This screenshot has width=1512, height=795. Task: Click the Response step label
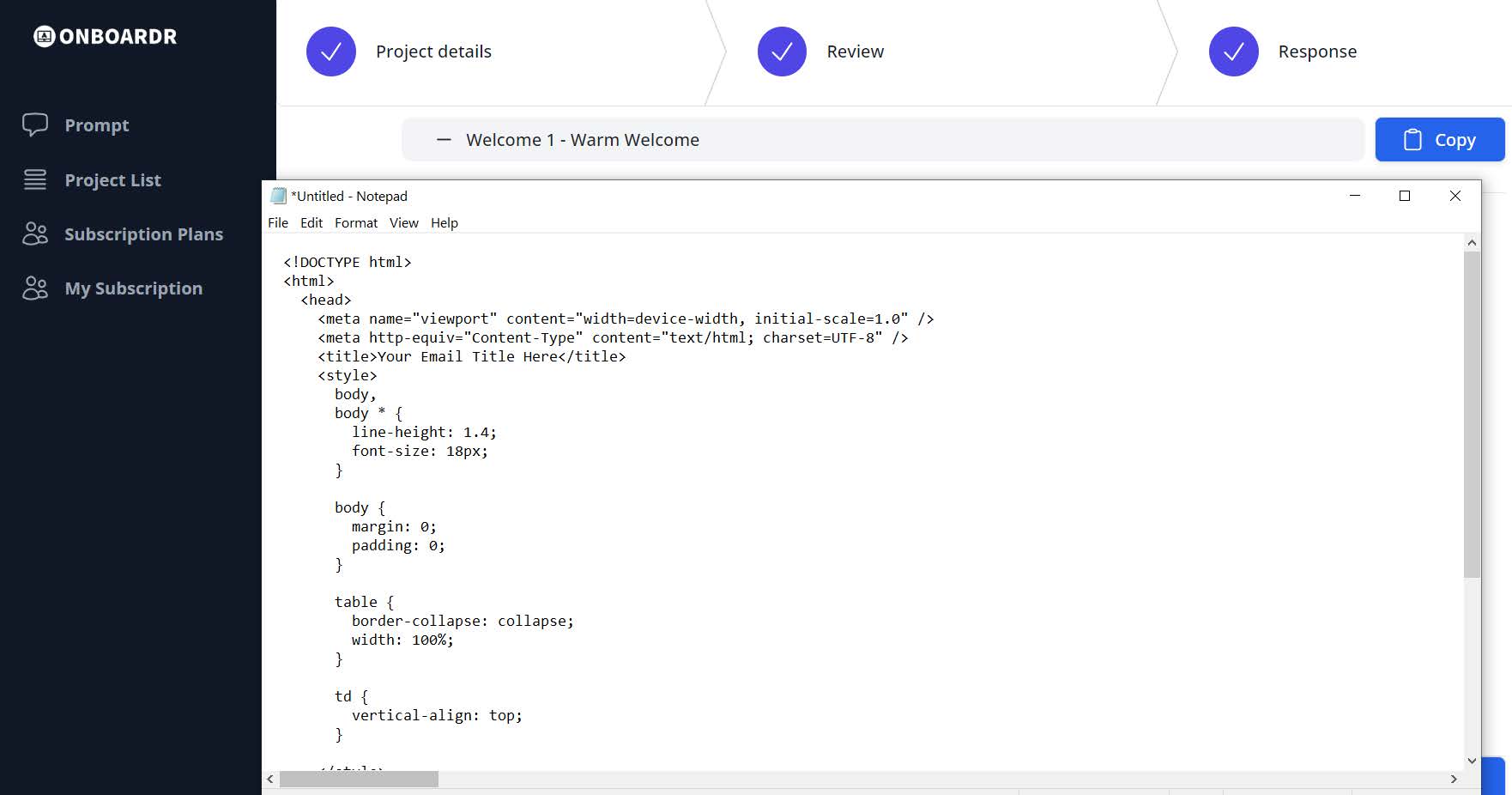coord(1317,52)
